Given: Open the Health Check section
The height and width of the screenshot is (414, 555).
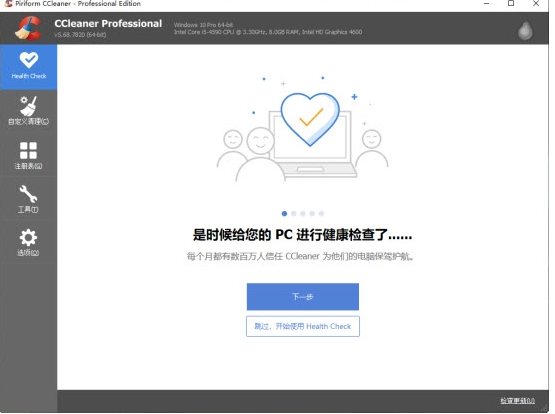Looking at the screenshot, I should pyautogui.click(x=28, y=67).
